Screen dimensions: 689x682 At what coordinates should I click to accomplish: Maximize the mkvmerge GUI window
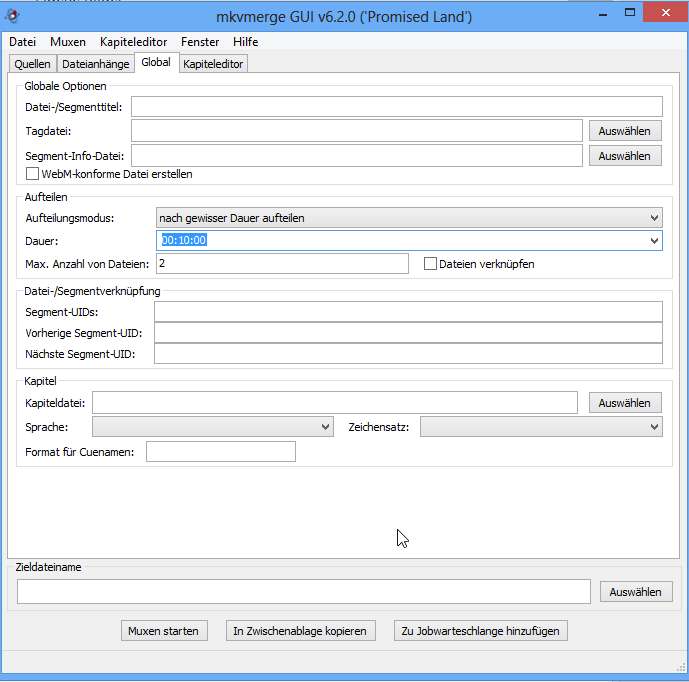(630, 13)
